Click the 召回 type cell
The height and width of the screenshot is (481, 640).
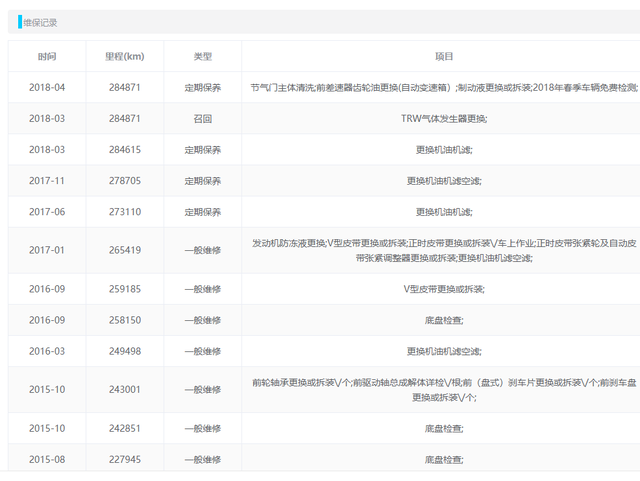tap(202, 119)
